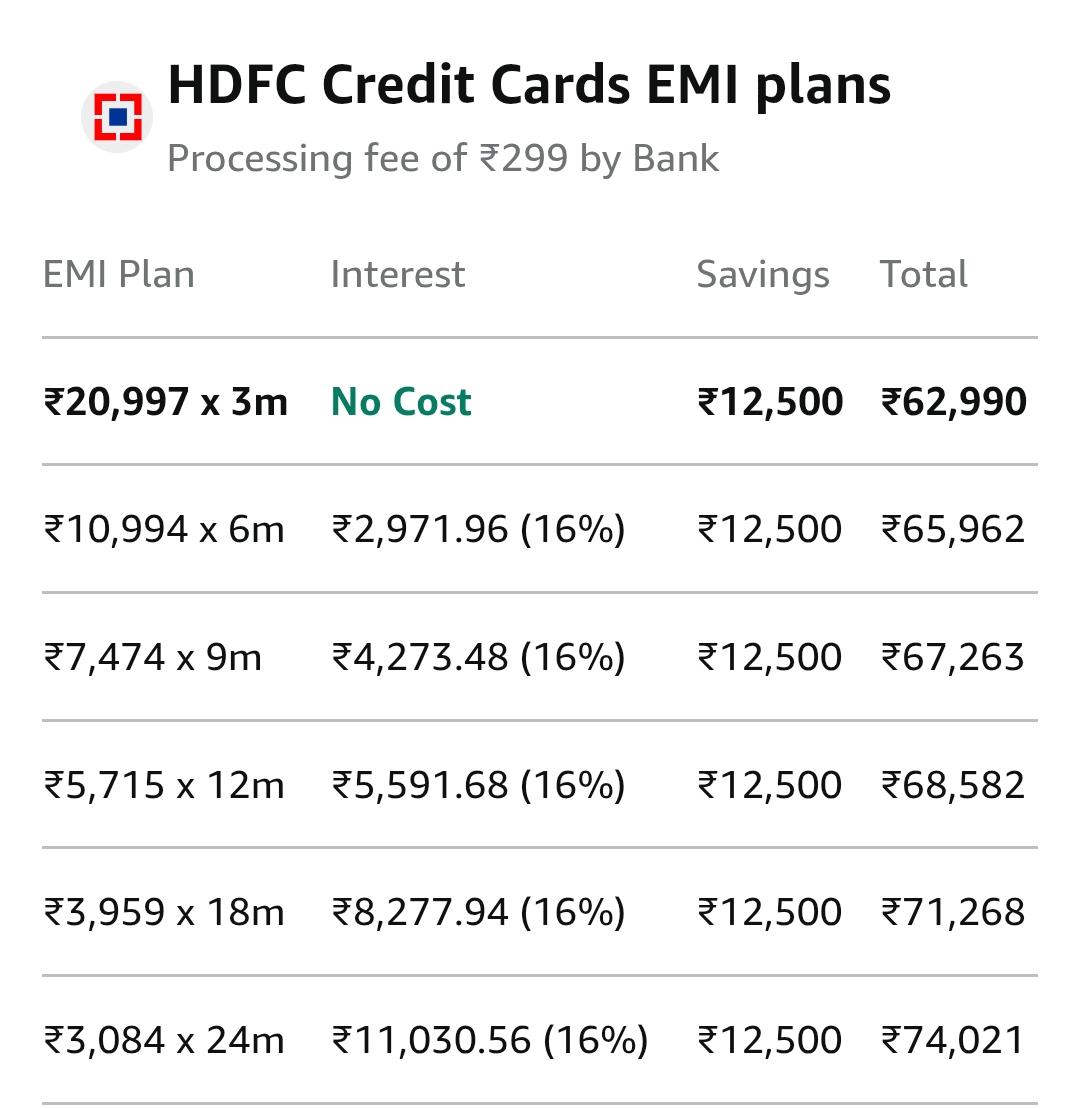This screenshot has width=1080, height=1109.
Task: Pick the ₹7,474 x 9m EMI plan
Action: coord(153,657)
